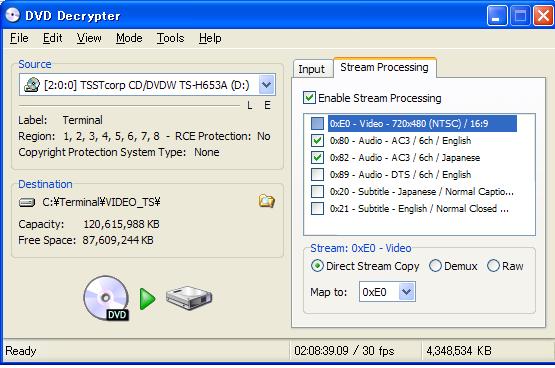Click the Ready status bar text

click(x=21, y=351)
